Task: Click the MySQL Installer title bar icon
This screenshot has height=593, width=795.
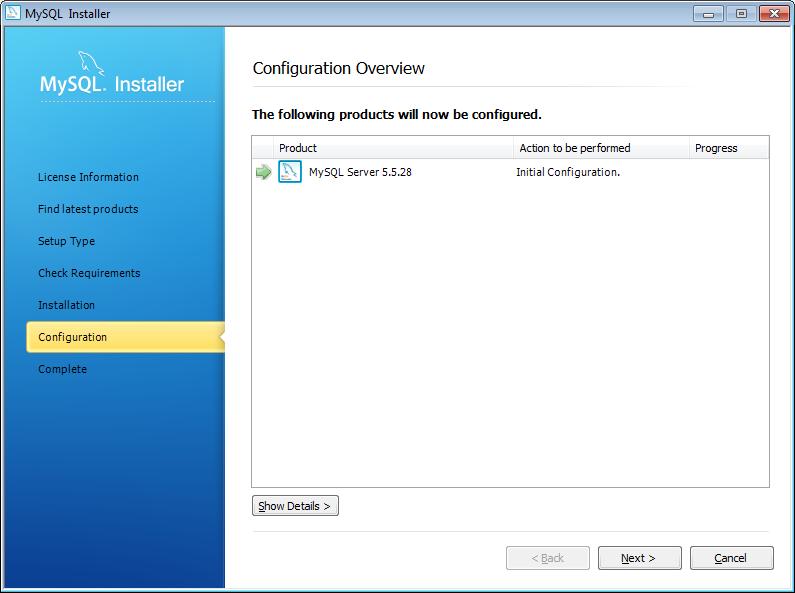Action: [x=12, y=13]
